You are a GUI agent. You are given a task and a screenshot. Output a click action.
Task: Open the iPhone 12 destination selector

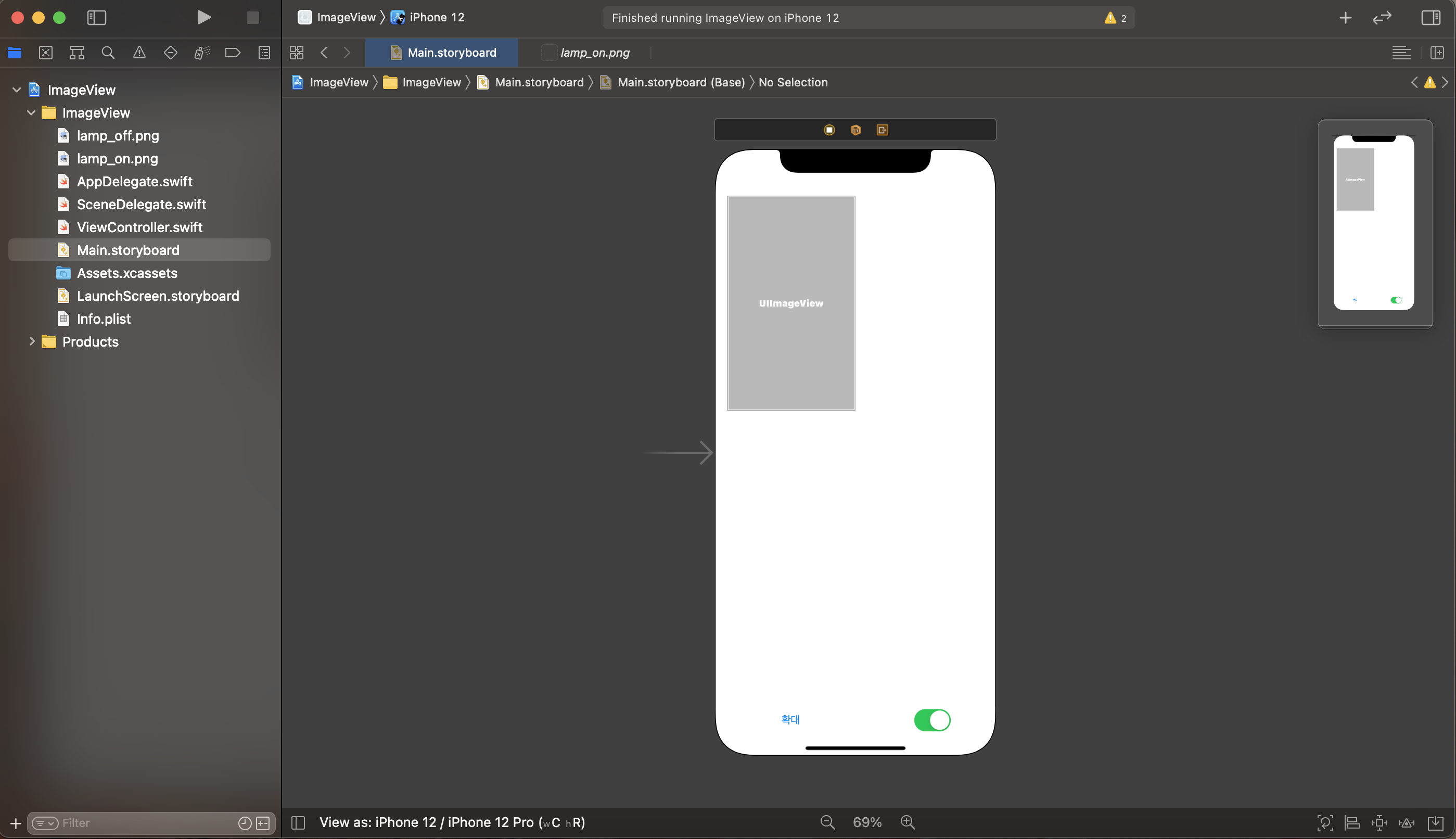(x=428, y=18)
